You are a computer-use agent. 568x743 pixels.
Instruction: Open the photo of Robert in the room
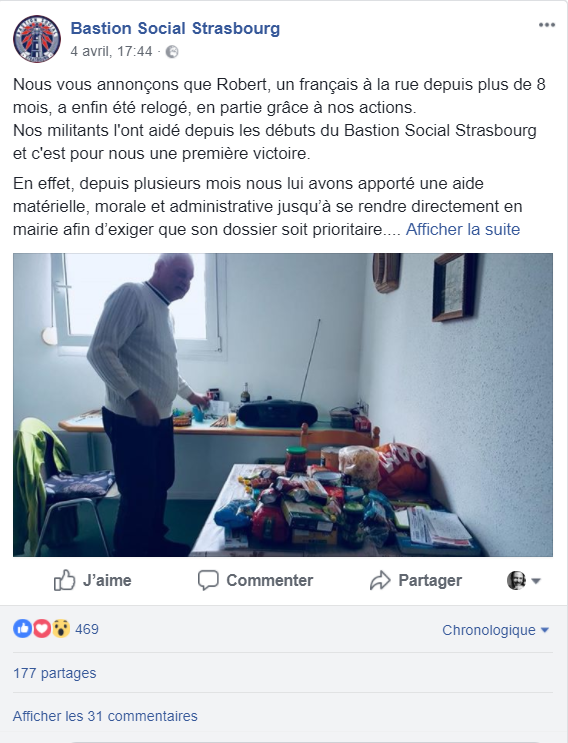283,405
